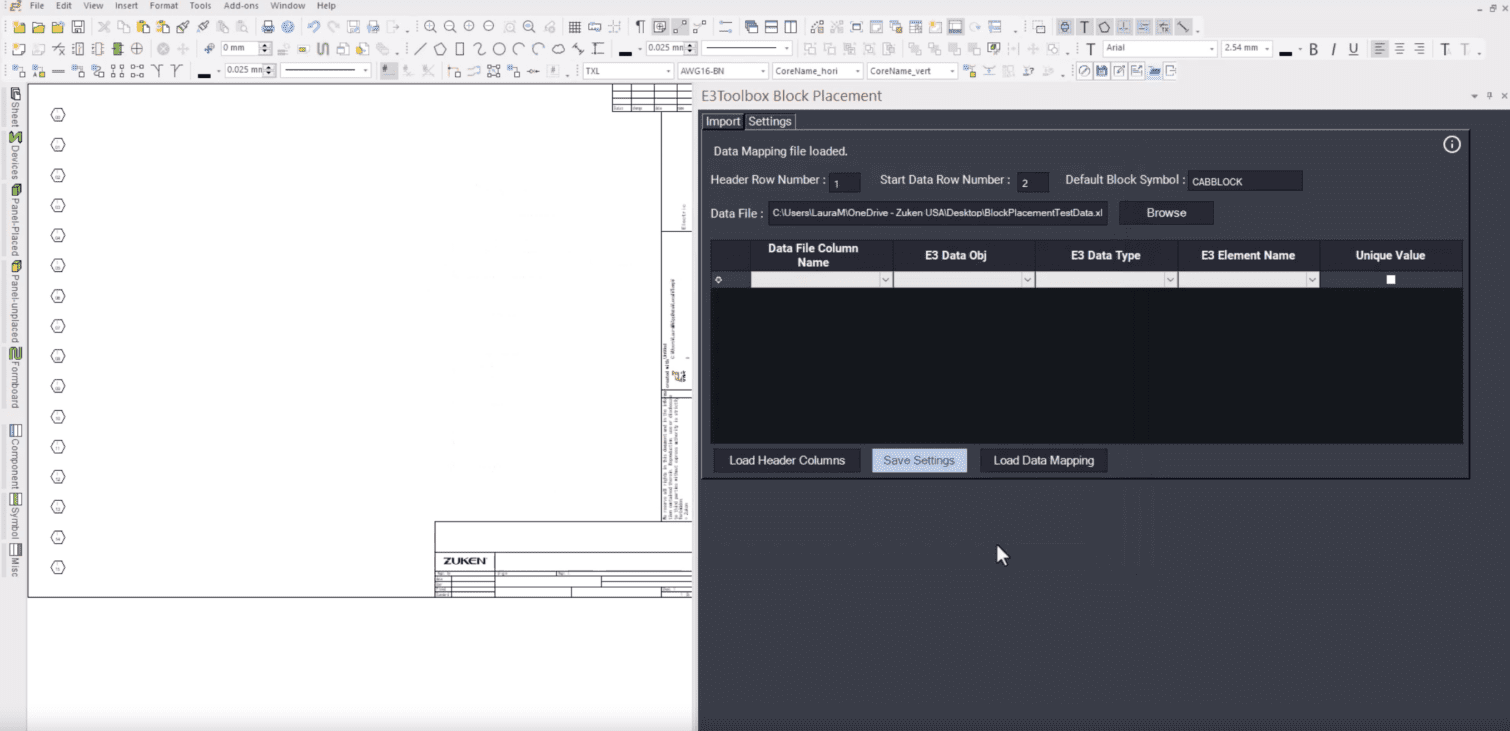
Task: Click the Cut scissors icon
Action: click(x=104, y=27)
